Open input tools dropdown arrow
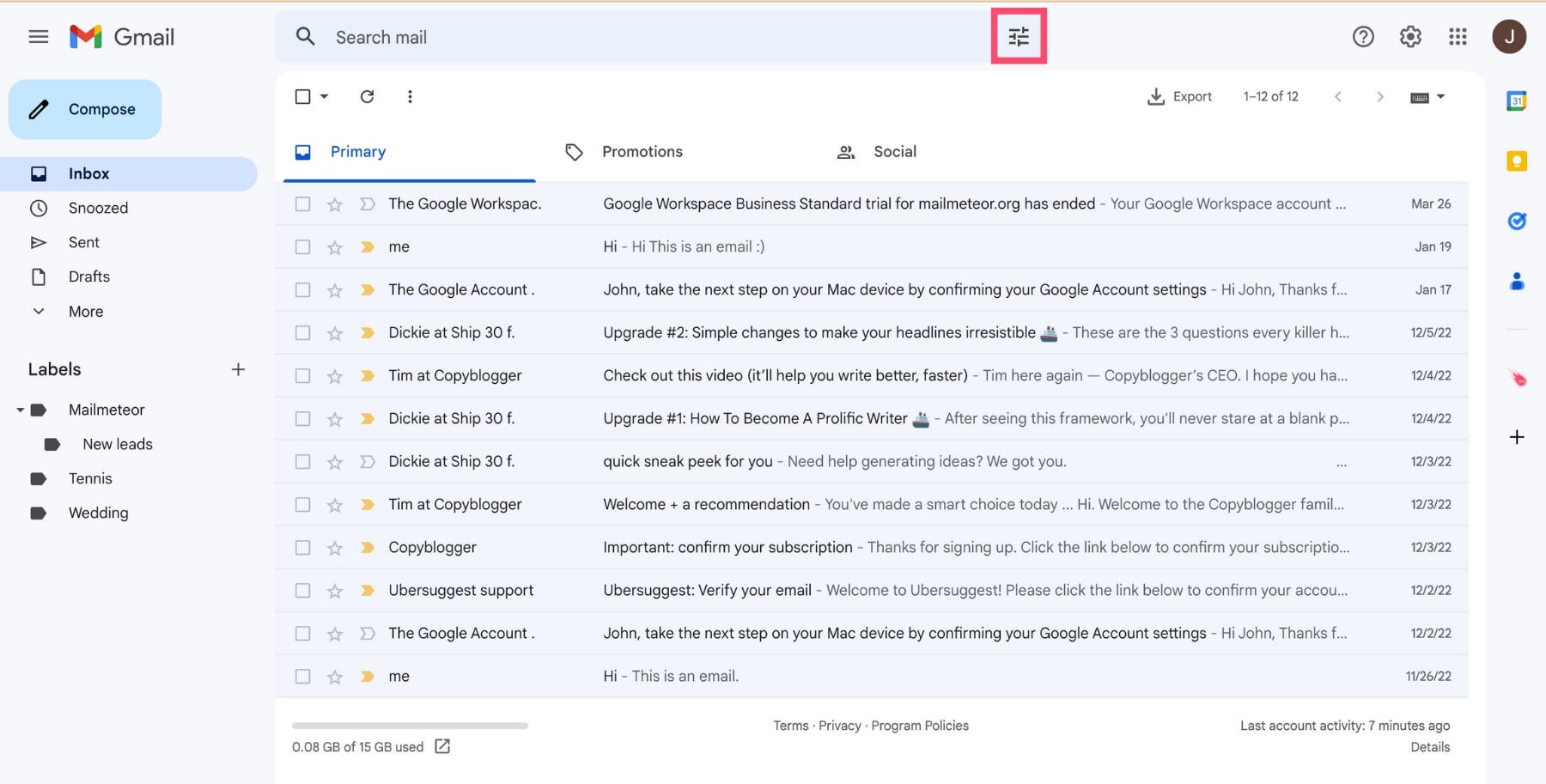 click(x=1440, y=96)
